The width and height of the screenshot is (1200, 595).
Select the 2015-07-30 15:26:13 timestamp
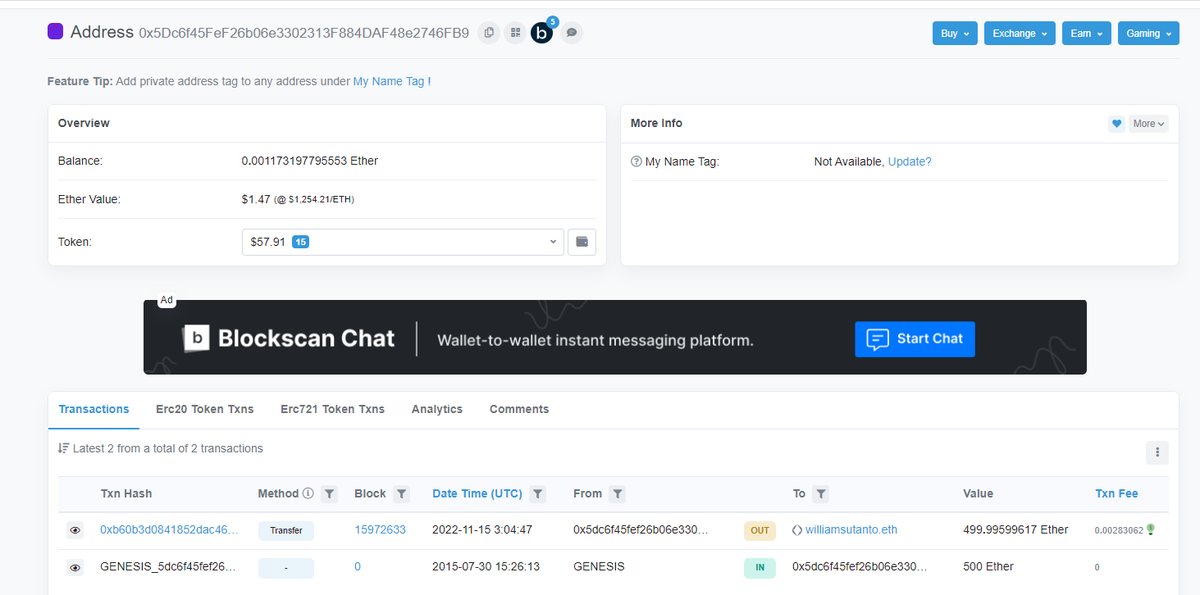pos(486,567)
